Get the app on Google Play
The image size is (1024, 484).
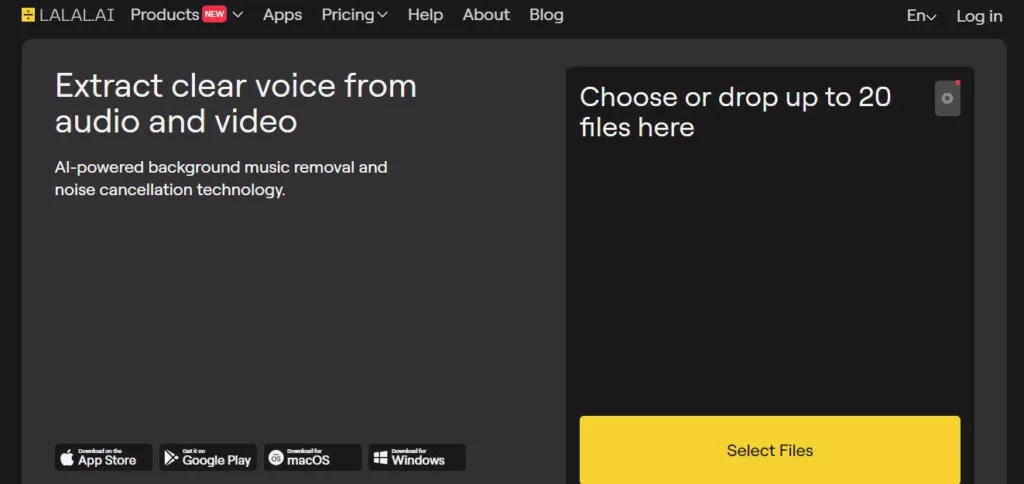[208, 457]
